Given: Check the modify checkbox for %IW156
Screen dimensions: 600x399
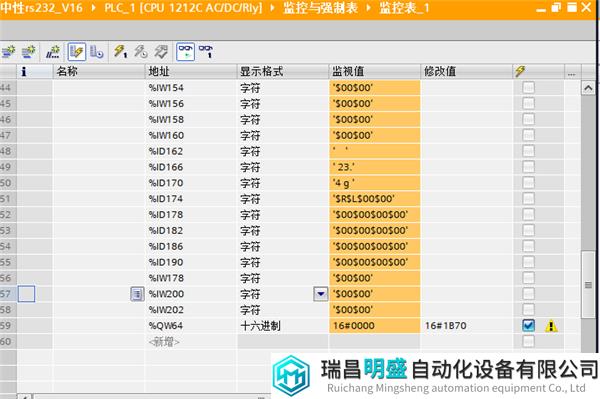Looking at the screenshot, I should click(528, 103).
